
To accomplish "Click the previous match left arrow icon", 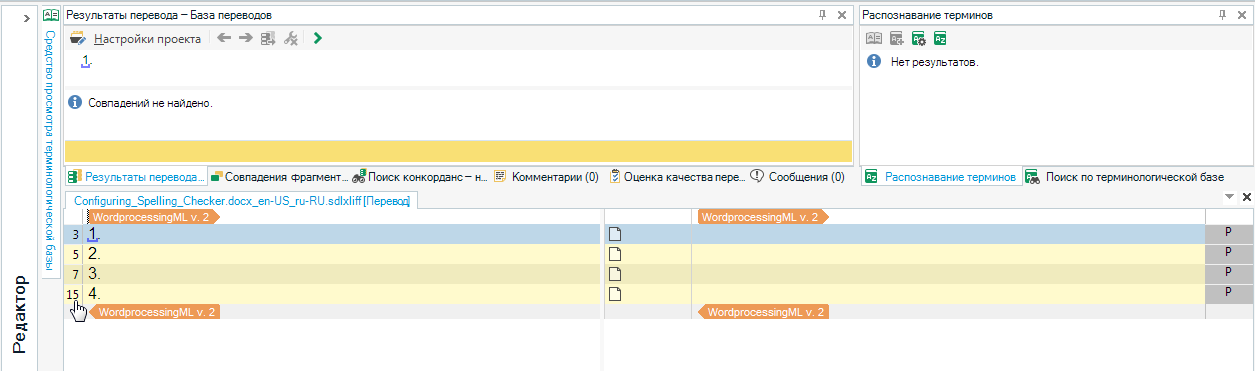I will [224, 39].
